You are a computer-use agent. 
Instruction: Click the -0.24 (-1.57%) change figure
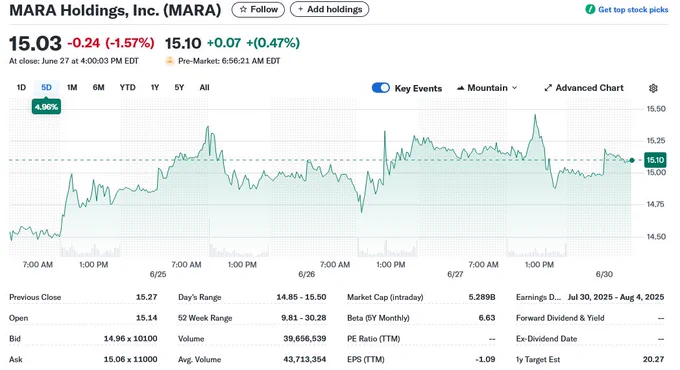tap(111, 43)
